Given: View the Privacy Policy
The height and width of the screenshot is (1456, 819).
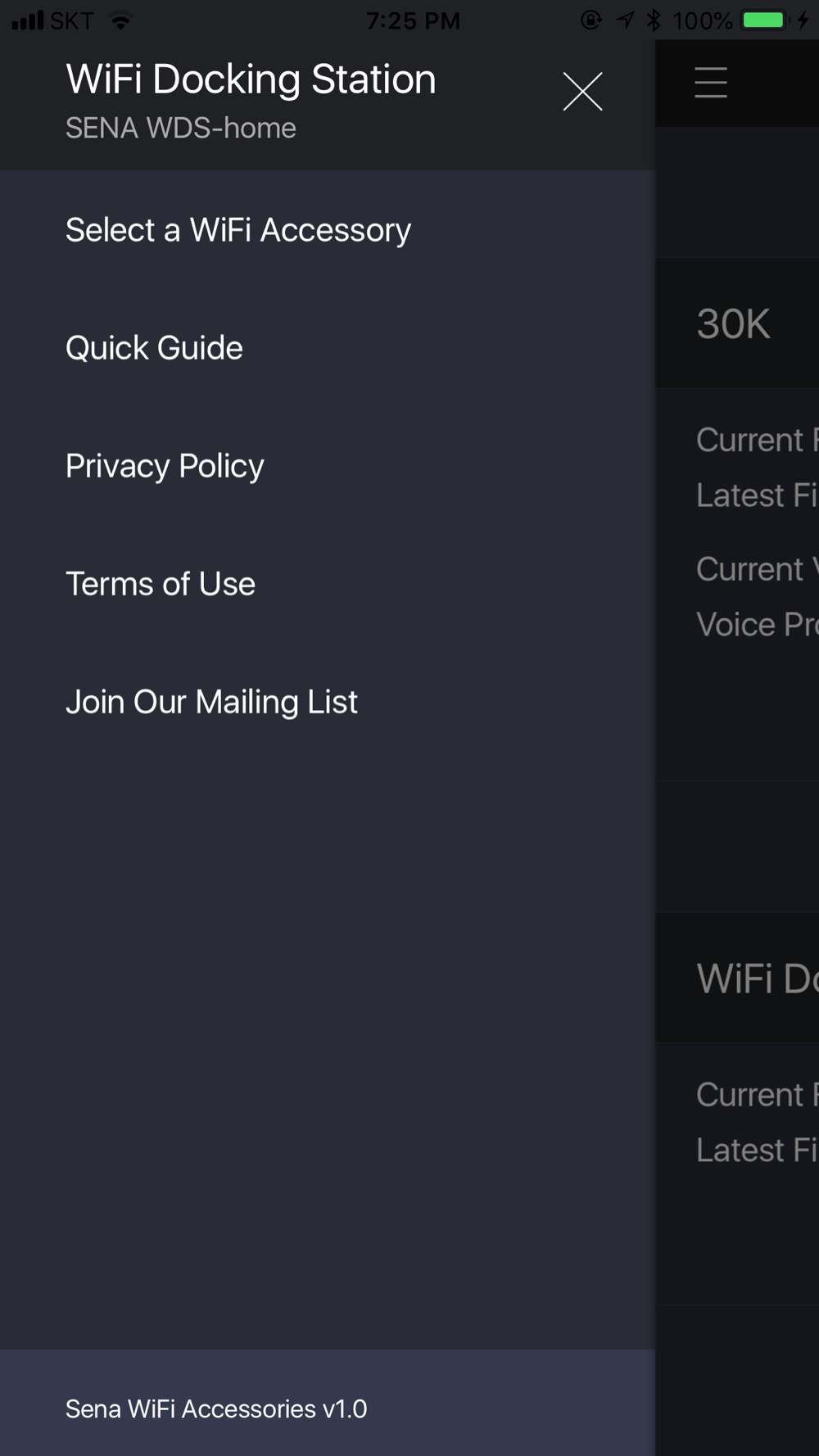Looking at the screenshot, I should 328,466.
